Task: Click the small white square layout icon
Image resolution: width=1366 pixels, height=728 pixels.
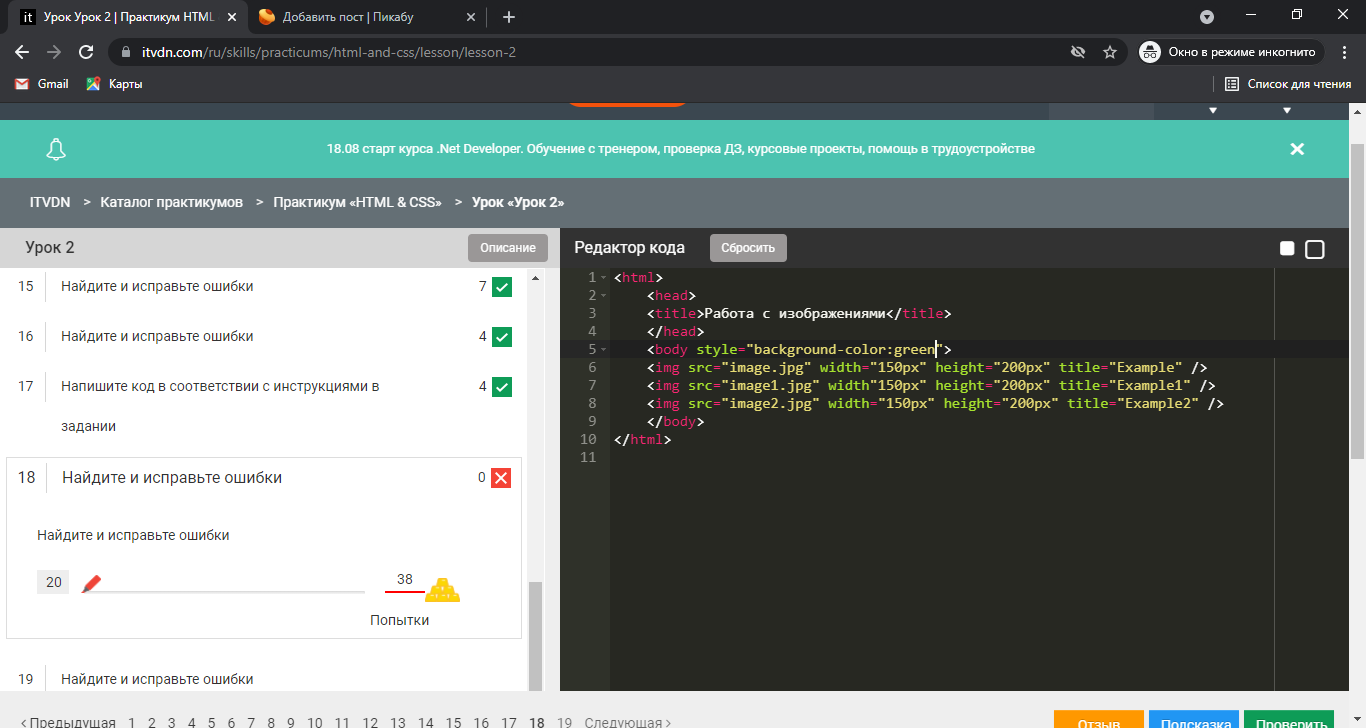Action: pyautogui.click(x=1287, y=249)
